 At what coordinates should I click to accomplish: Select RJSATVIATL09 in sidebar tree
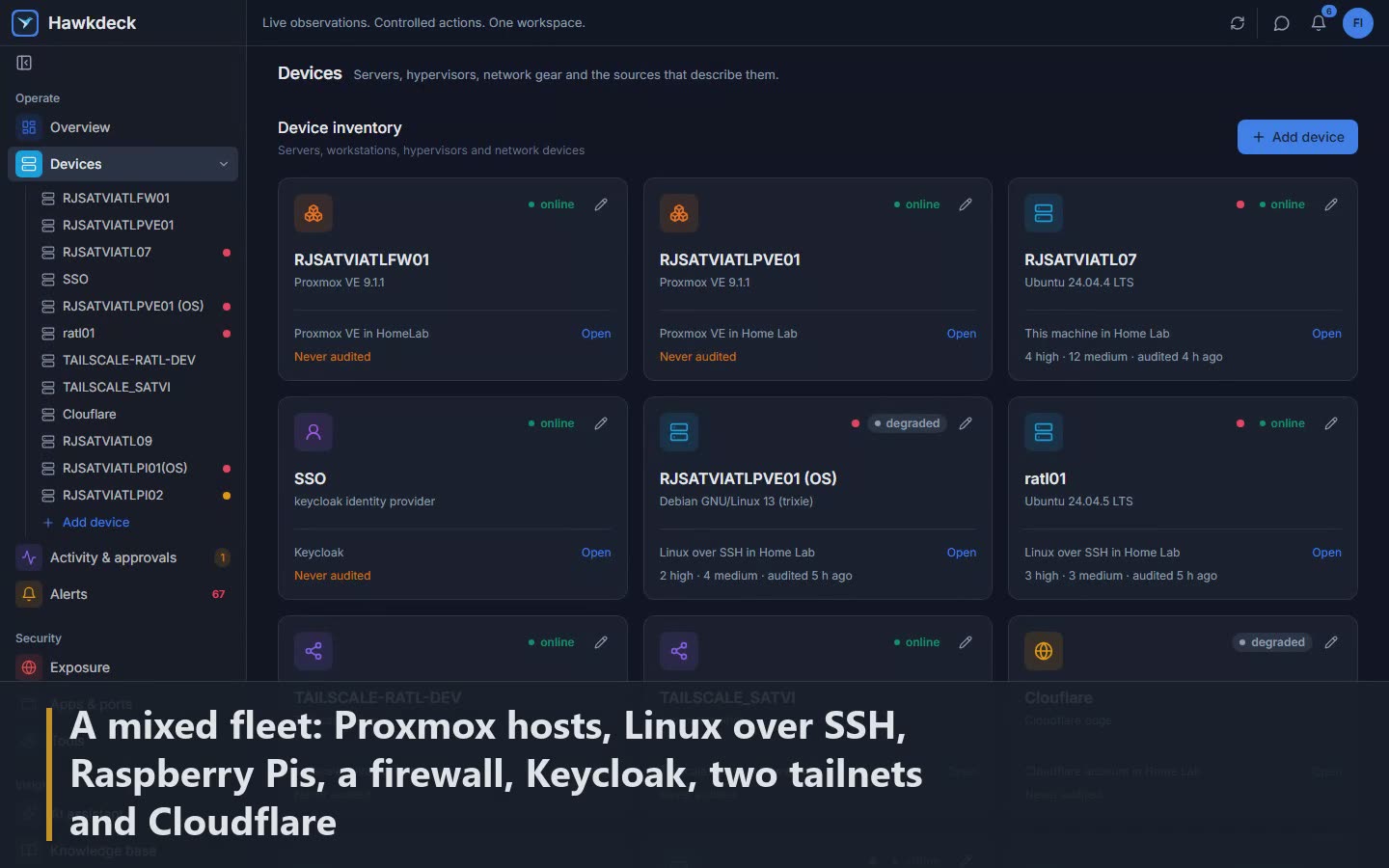click(x=135, y=441)
